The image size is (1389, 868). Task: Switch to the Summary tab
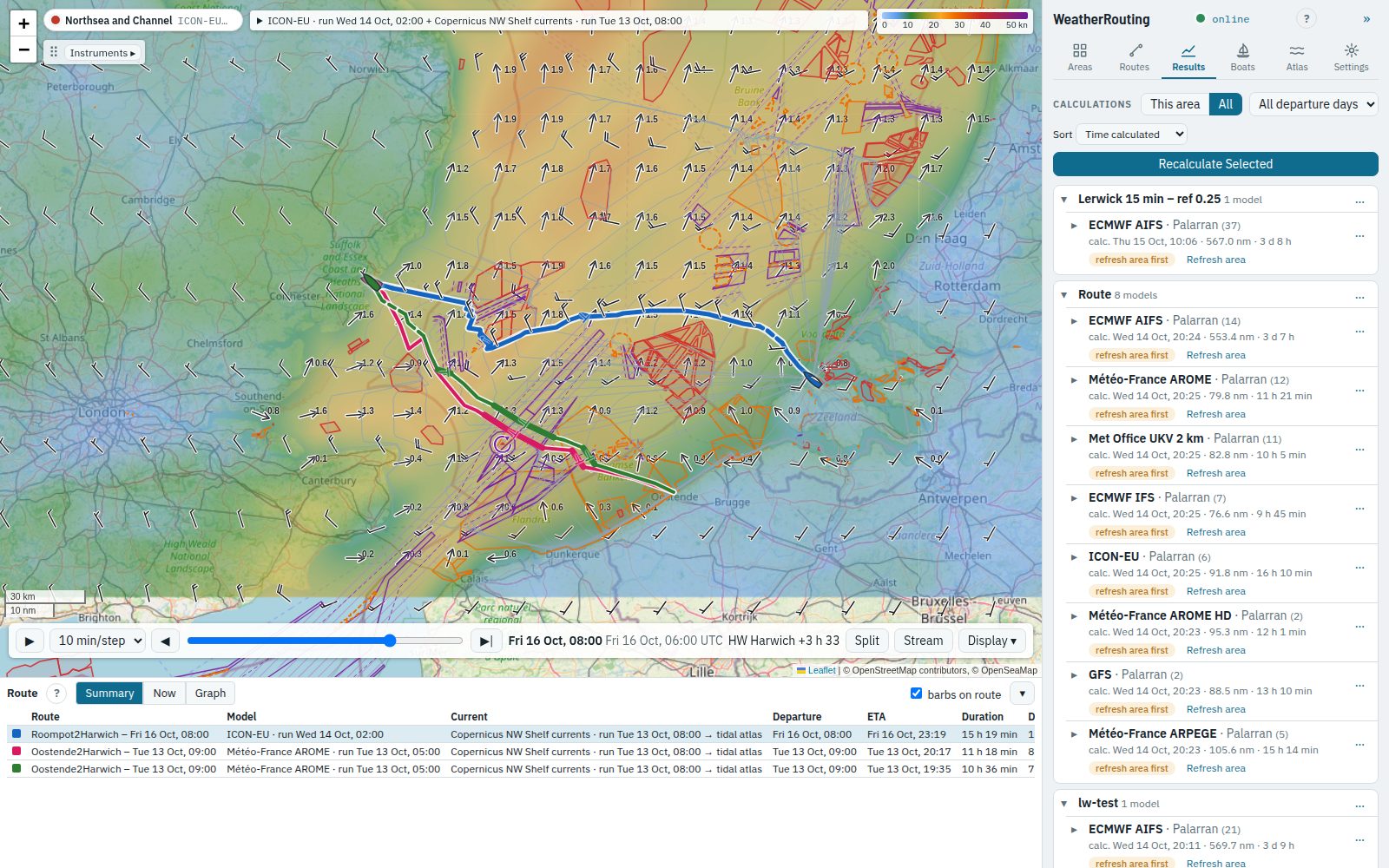click(109, 693)
